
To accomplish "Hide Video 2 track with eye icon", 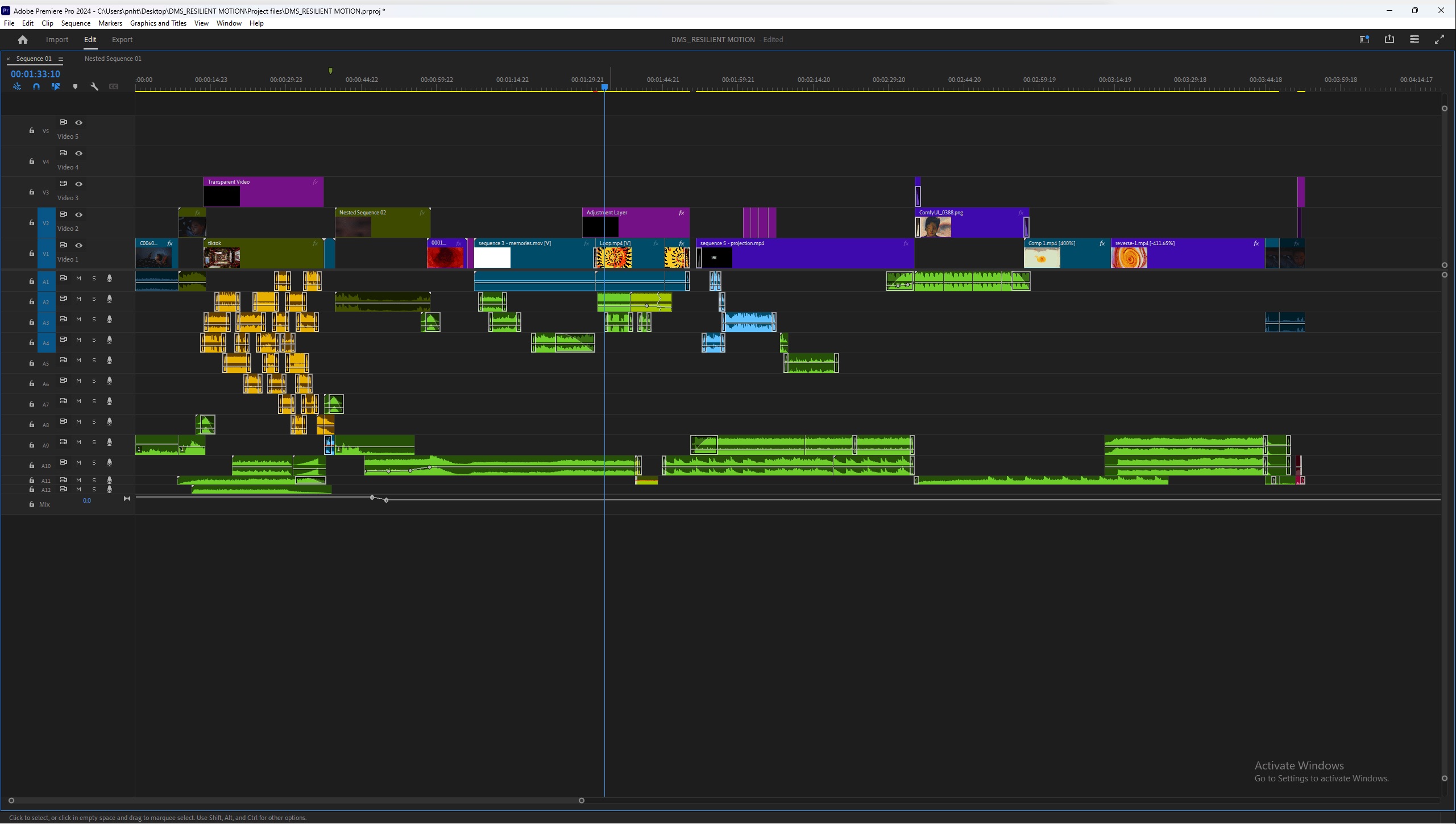I will 79,215.
